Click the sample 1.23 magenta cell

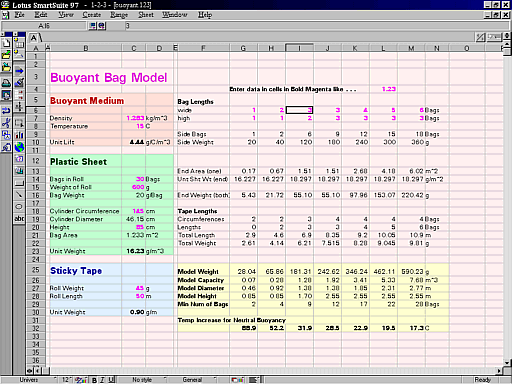click(389, 89)
